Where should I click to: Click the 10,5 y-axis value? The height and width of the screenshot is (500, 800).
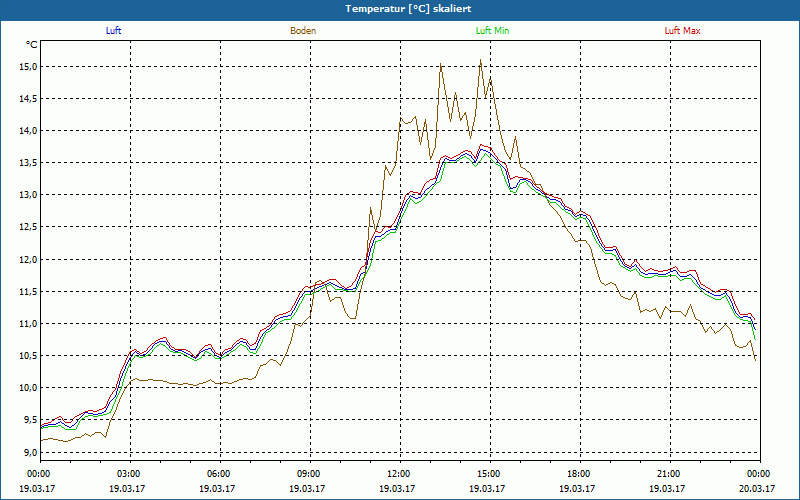coord(29,356)
